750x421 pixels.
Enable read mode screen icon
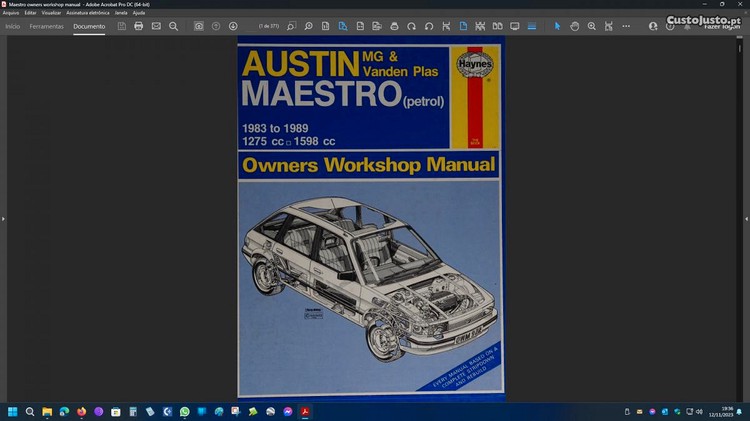coord(515,26)
